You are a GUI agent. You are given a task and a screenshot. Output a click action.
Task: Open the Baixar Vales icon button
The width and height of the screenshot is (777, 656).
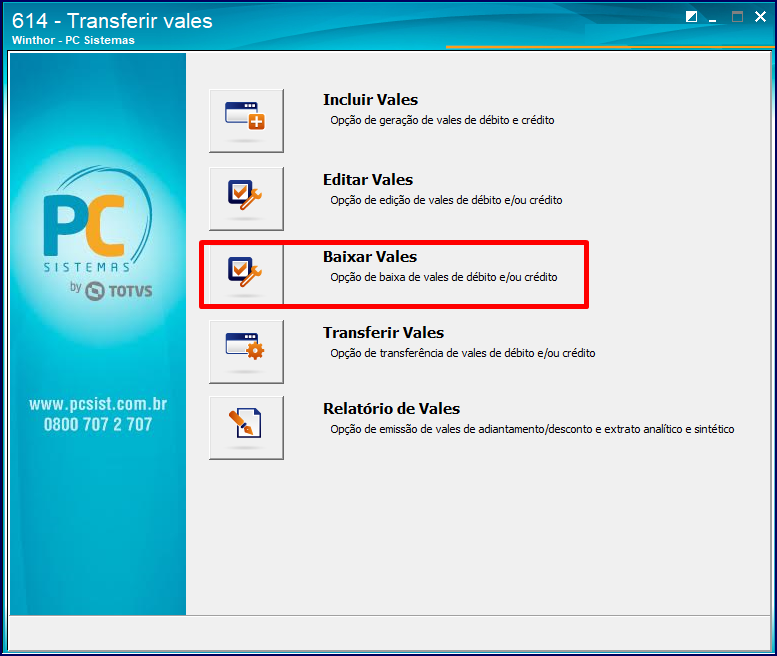point(246,274)
